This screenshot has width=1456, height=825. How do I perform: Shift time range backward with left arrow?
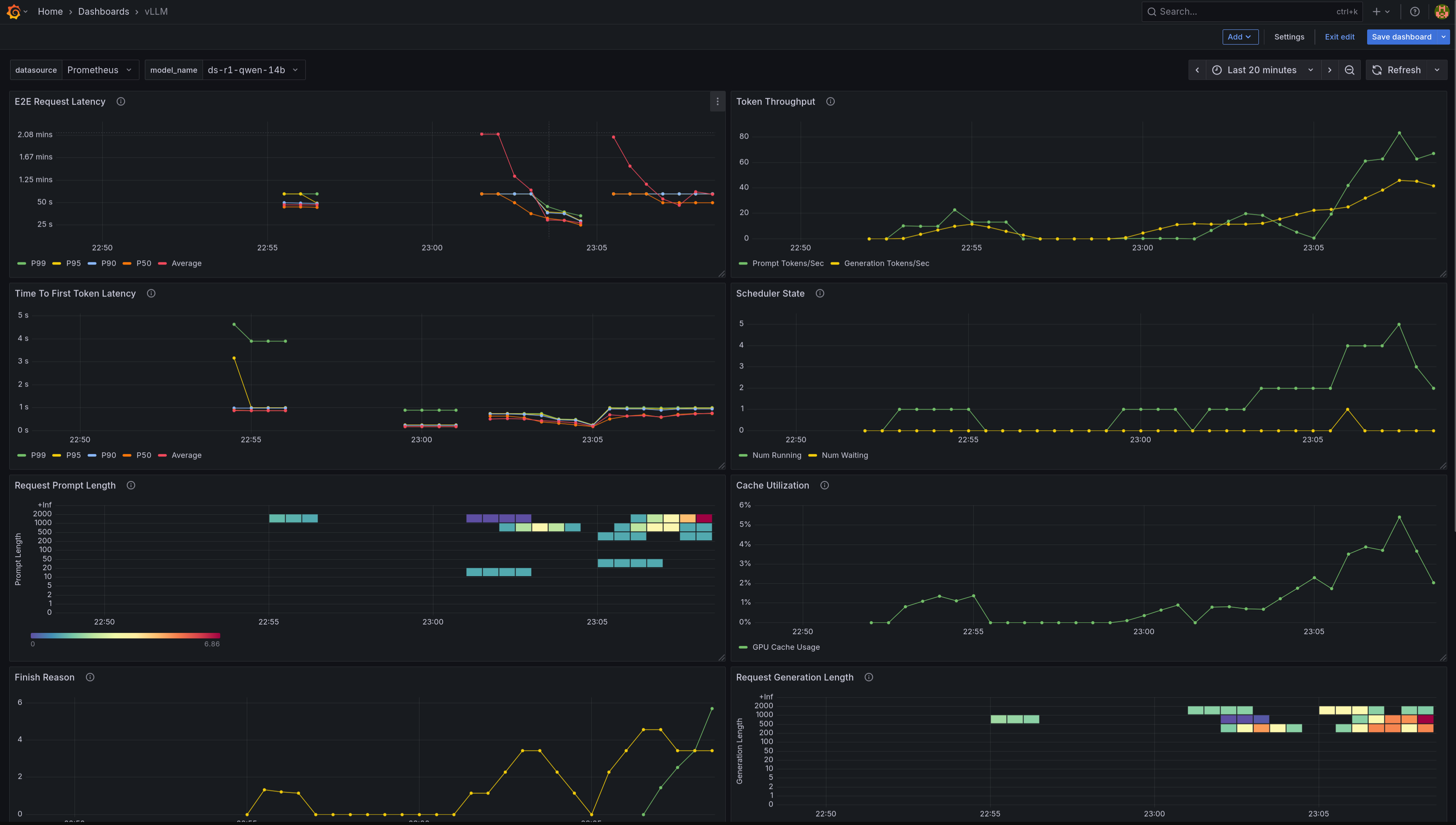1197,69
